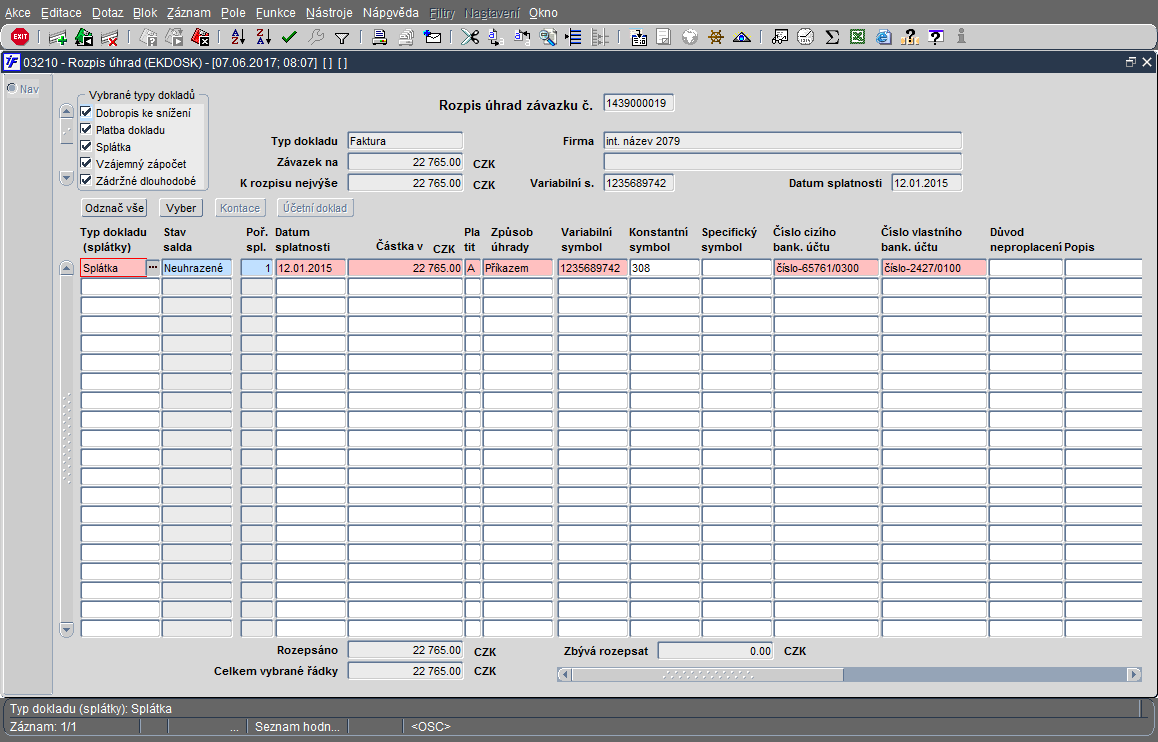The image size is (1158, 742).
Task: Click the Internet Explorer browser icon
Action: pyautogui.click(x=883, y=37)
